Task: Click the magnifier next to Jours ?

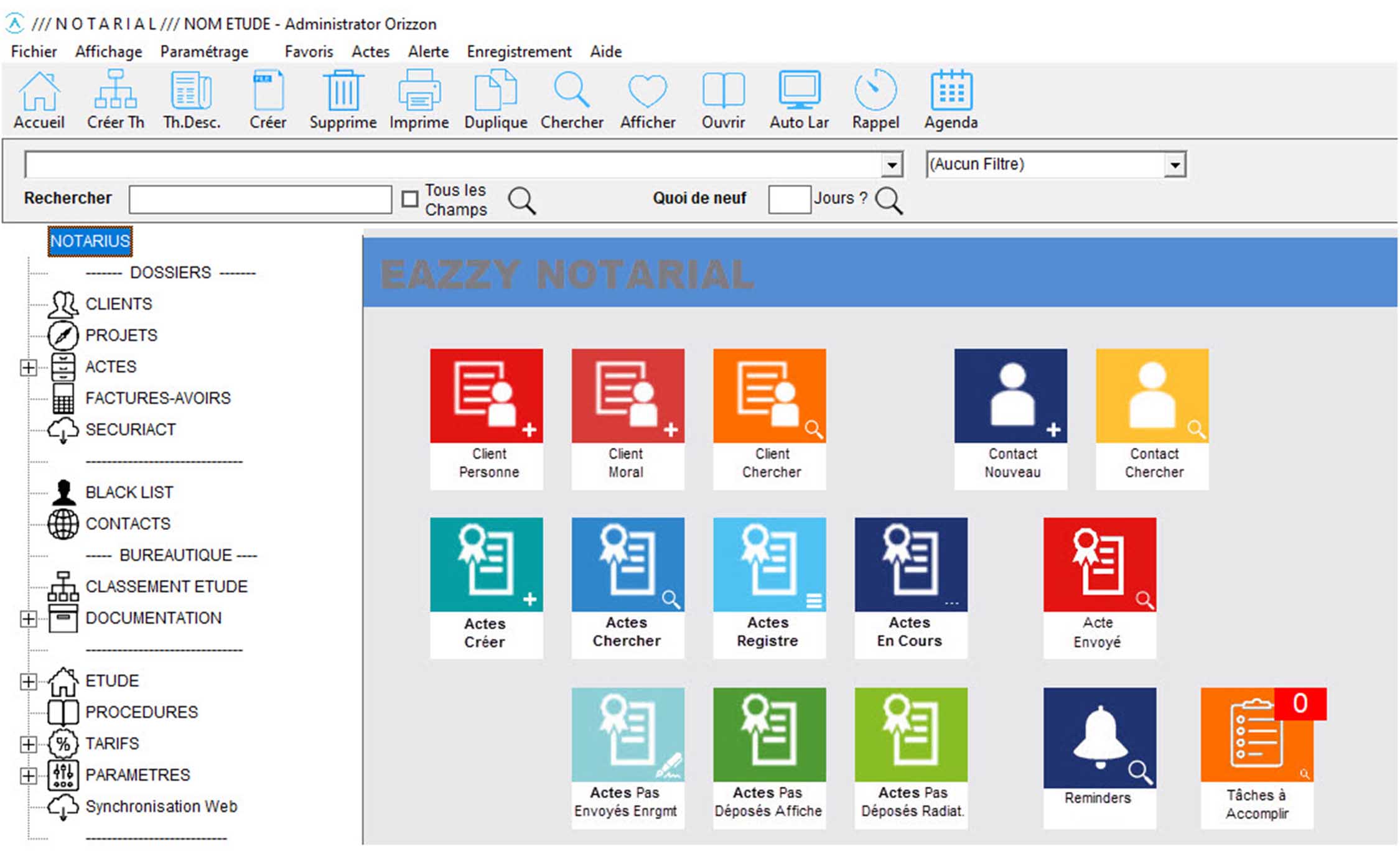Action: 889,200
